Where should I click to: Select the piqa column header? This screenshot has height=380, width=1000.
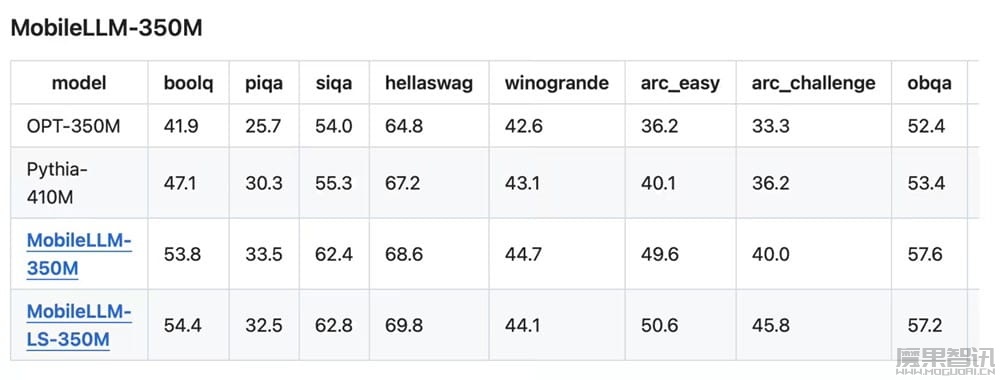[264, 84]
